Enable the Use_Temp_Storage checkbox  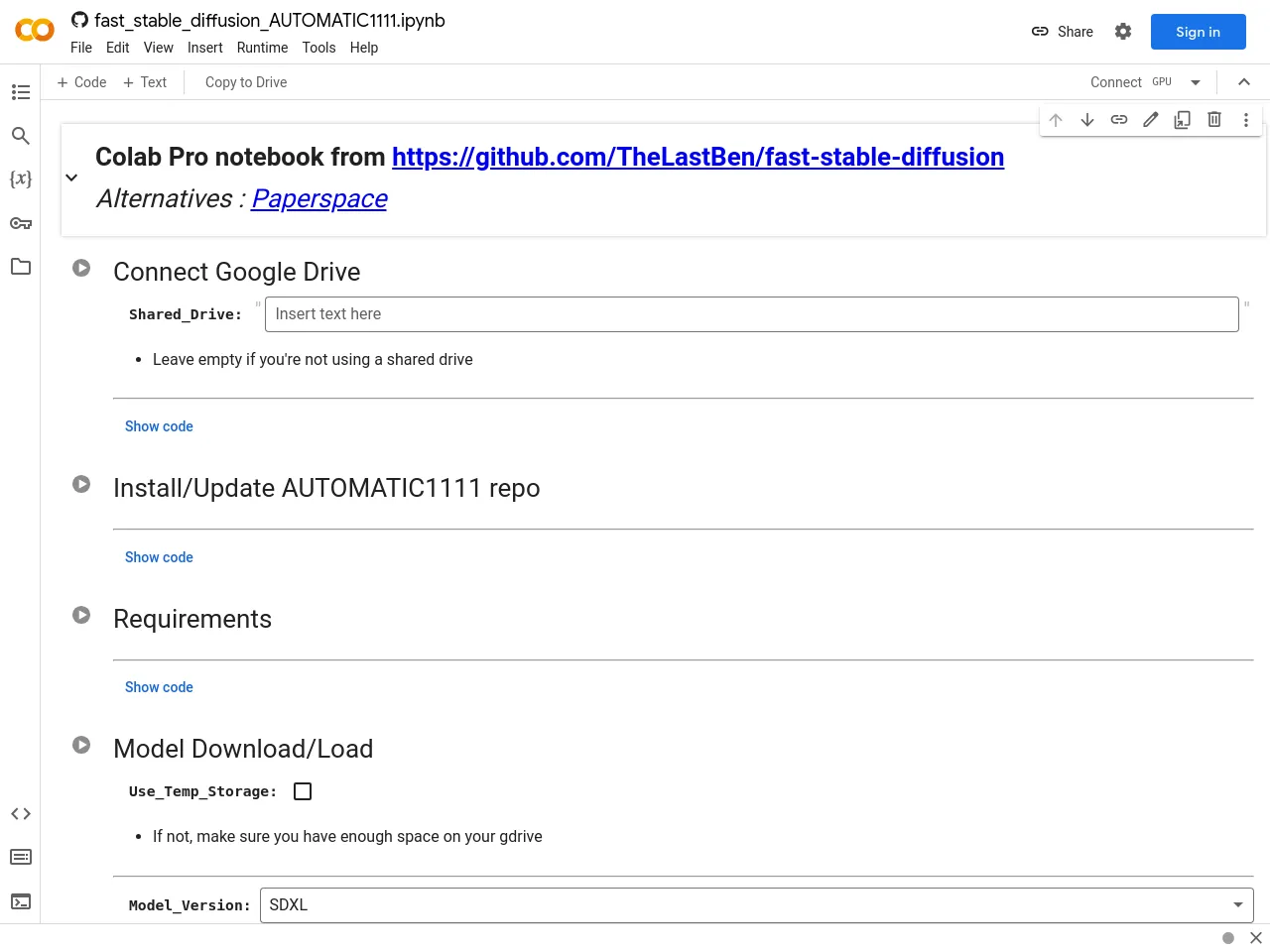click(x=303, y=791)
